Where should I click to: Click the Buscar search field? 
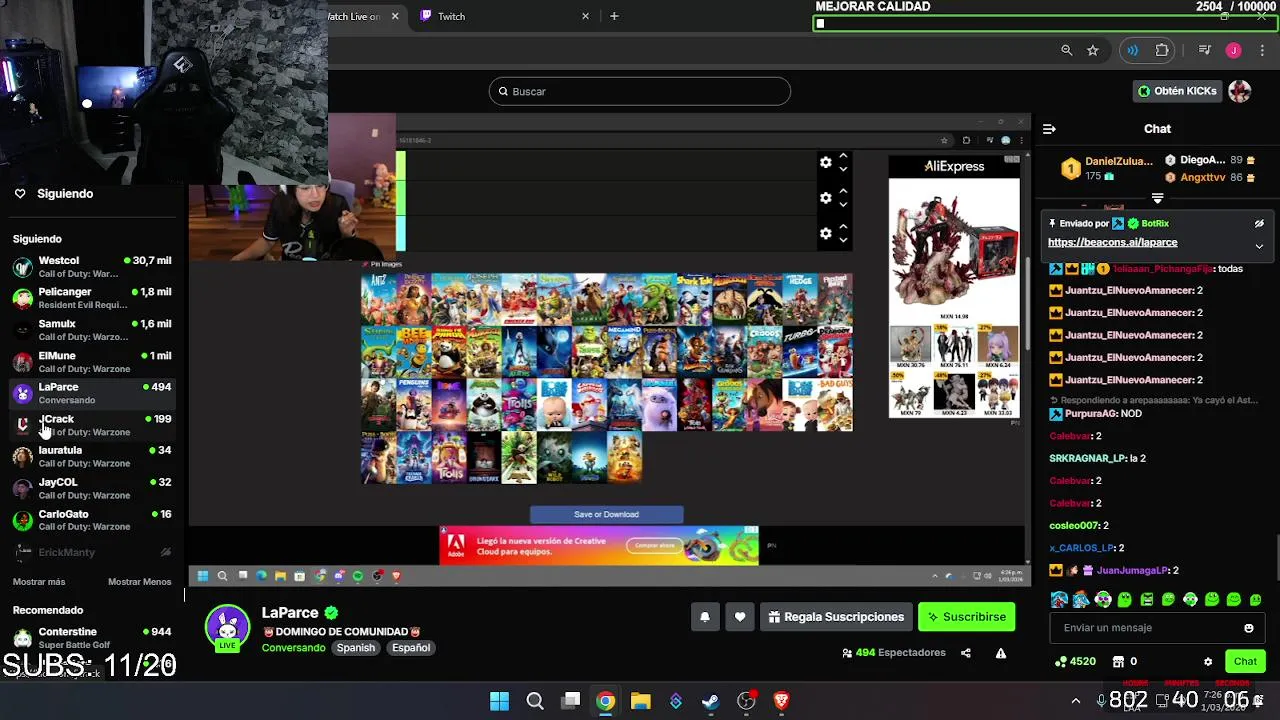point(640,92)
